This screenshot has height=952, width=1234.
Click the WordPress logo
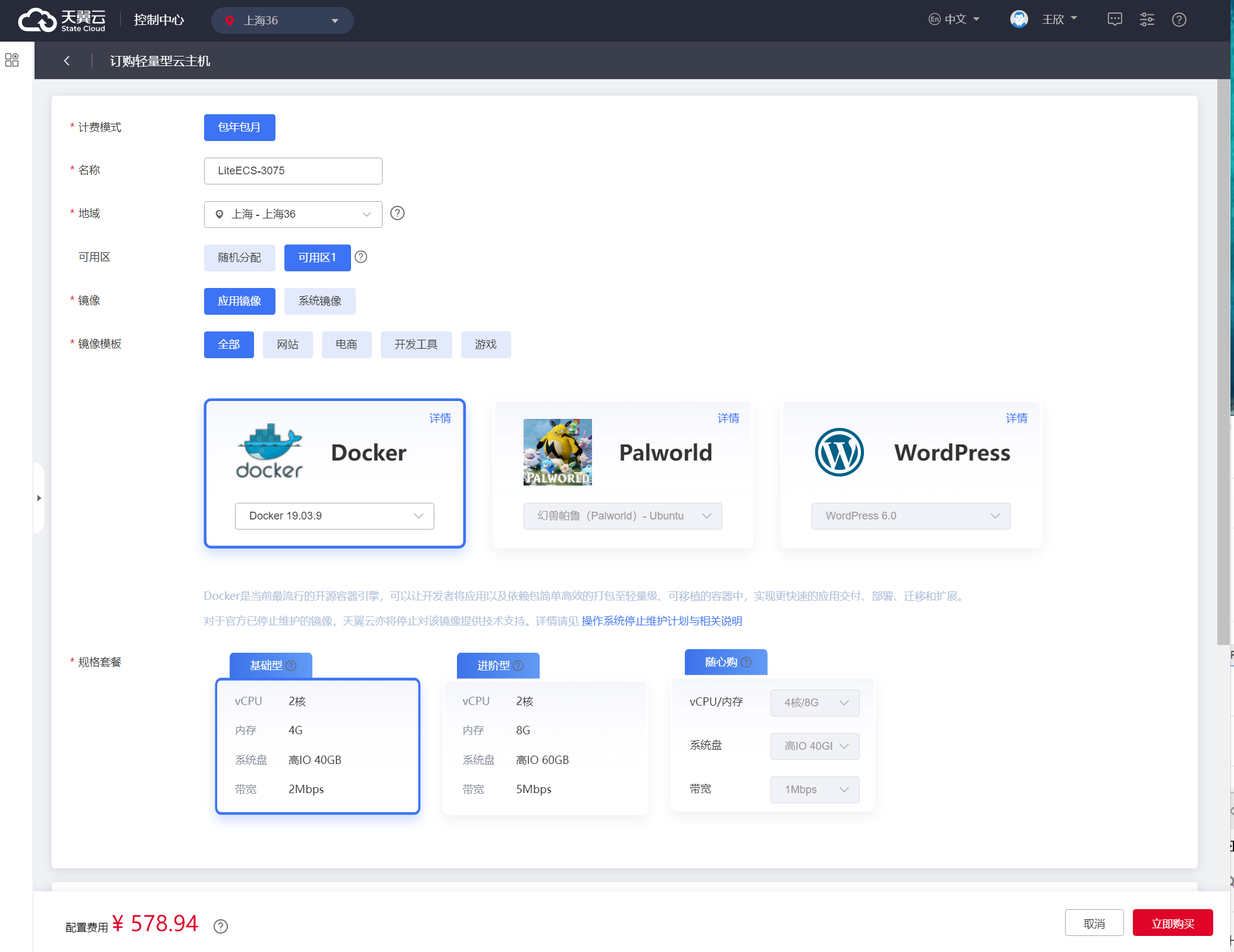coord(840,452)
